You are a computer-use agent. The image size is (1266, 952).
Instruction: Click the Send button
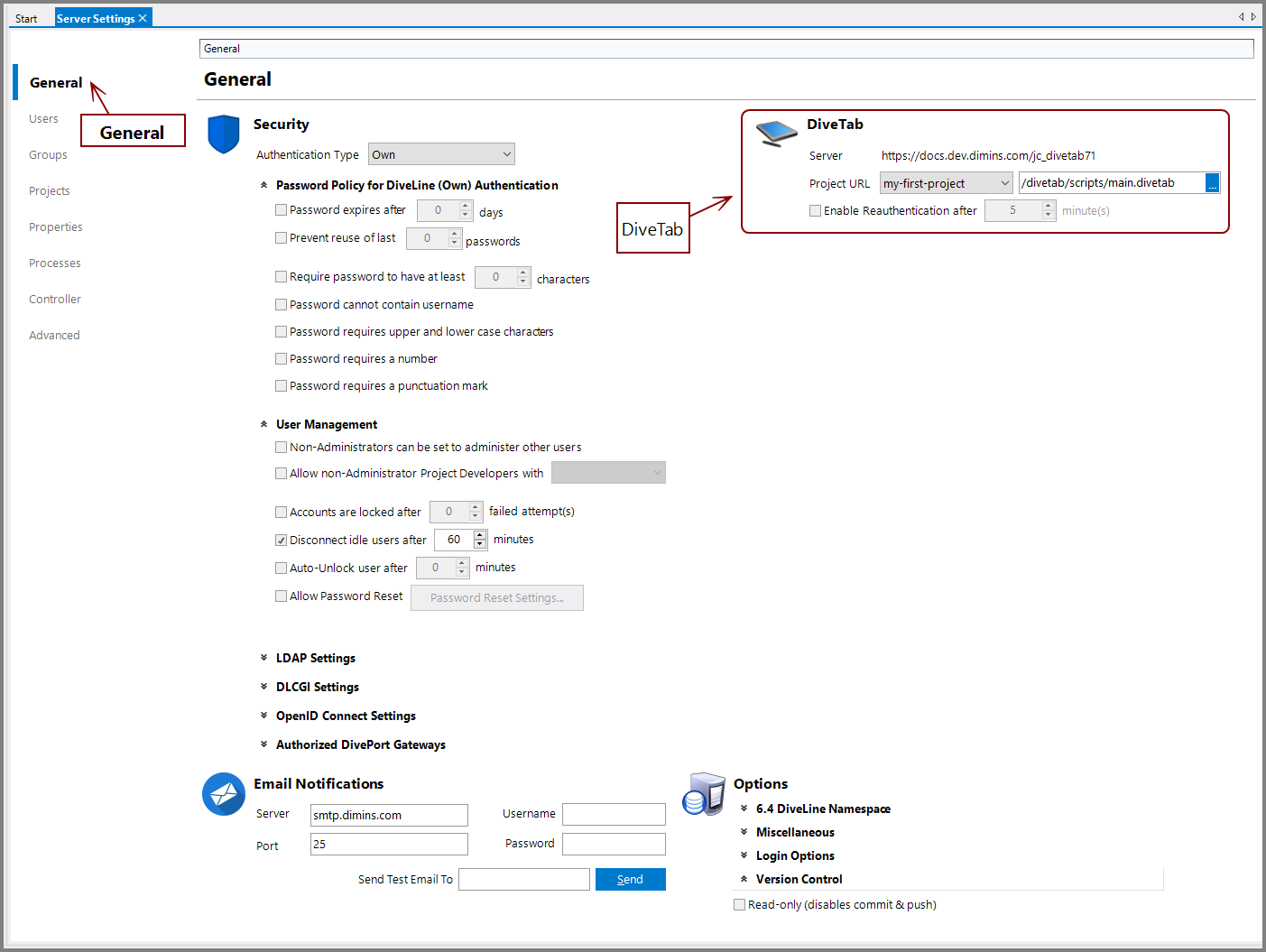[630, 879]
